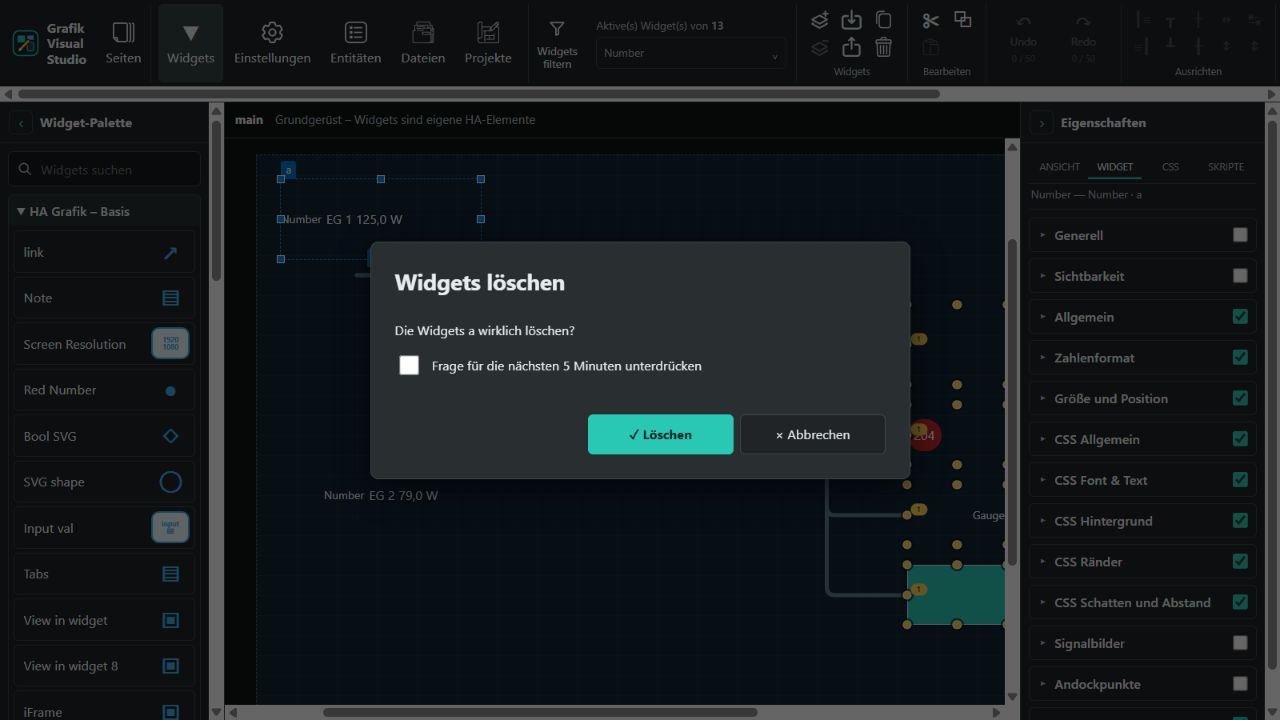Open the Dateien file manager
This screenshot has height=720, width=1280.
423,43
